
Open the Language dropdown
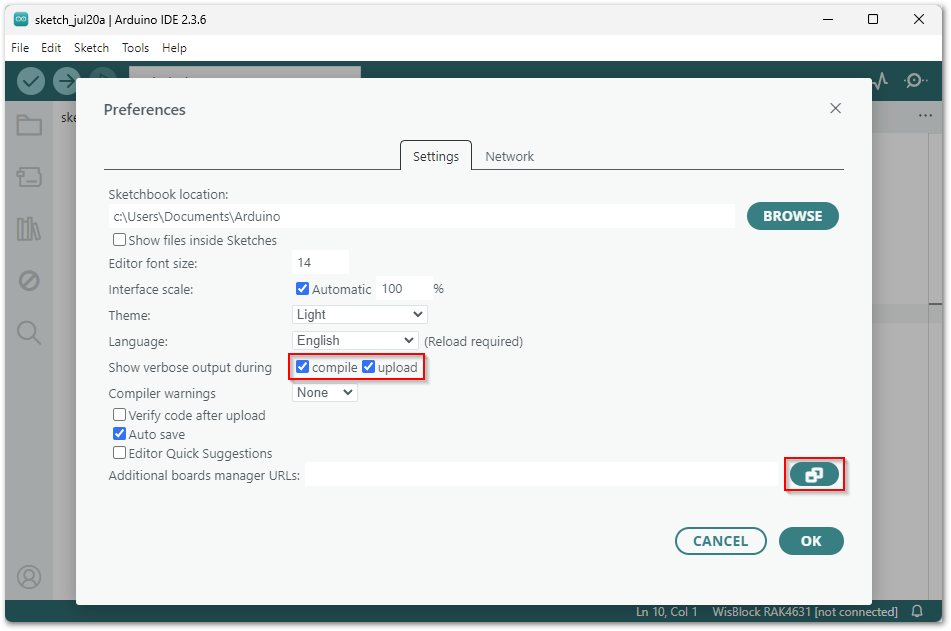(x=354, y=340)
